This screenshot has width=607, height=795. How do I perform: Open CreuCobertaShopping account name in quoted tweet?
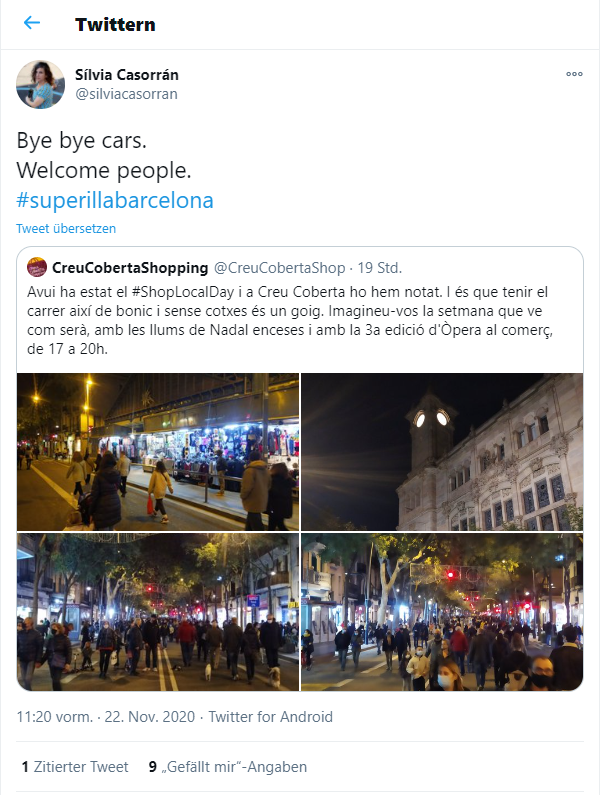pos(130,268)
